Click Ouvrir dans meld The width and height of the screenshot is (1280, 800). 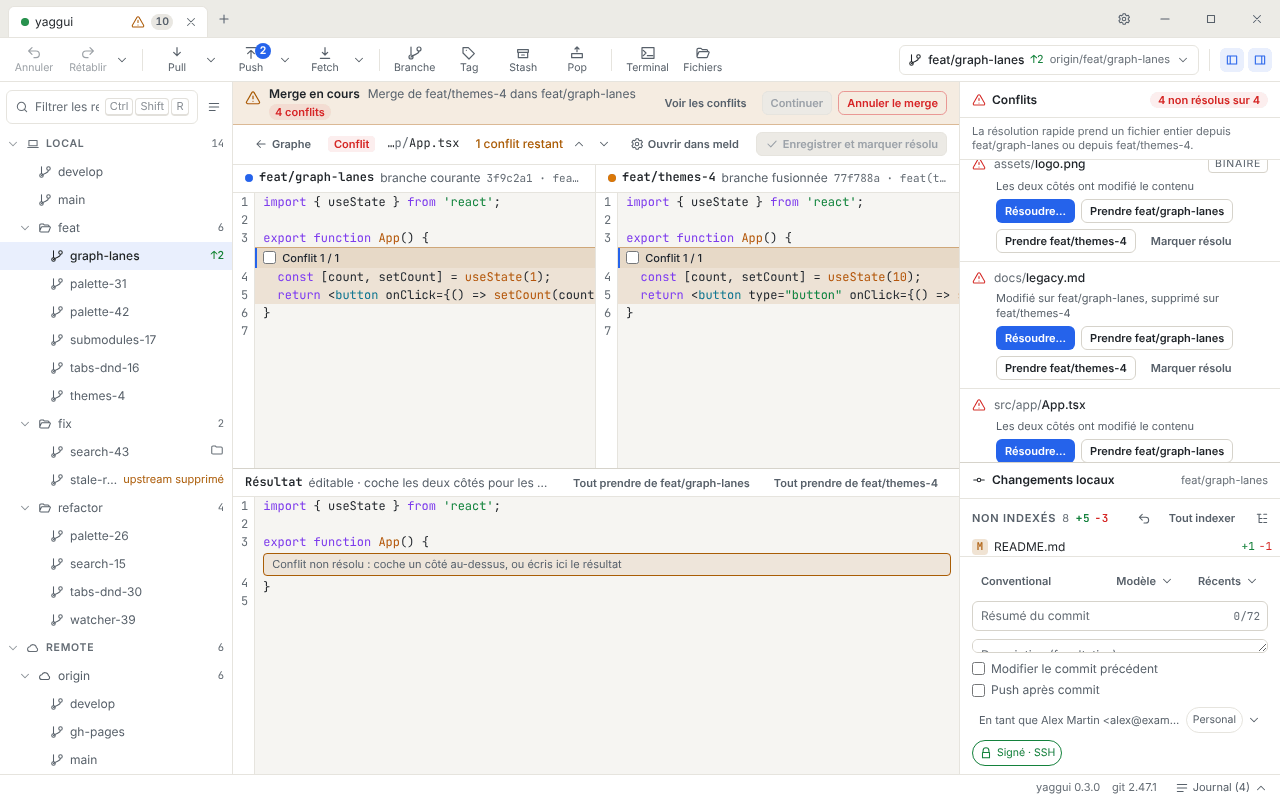point(685,144)
